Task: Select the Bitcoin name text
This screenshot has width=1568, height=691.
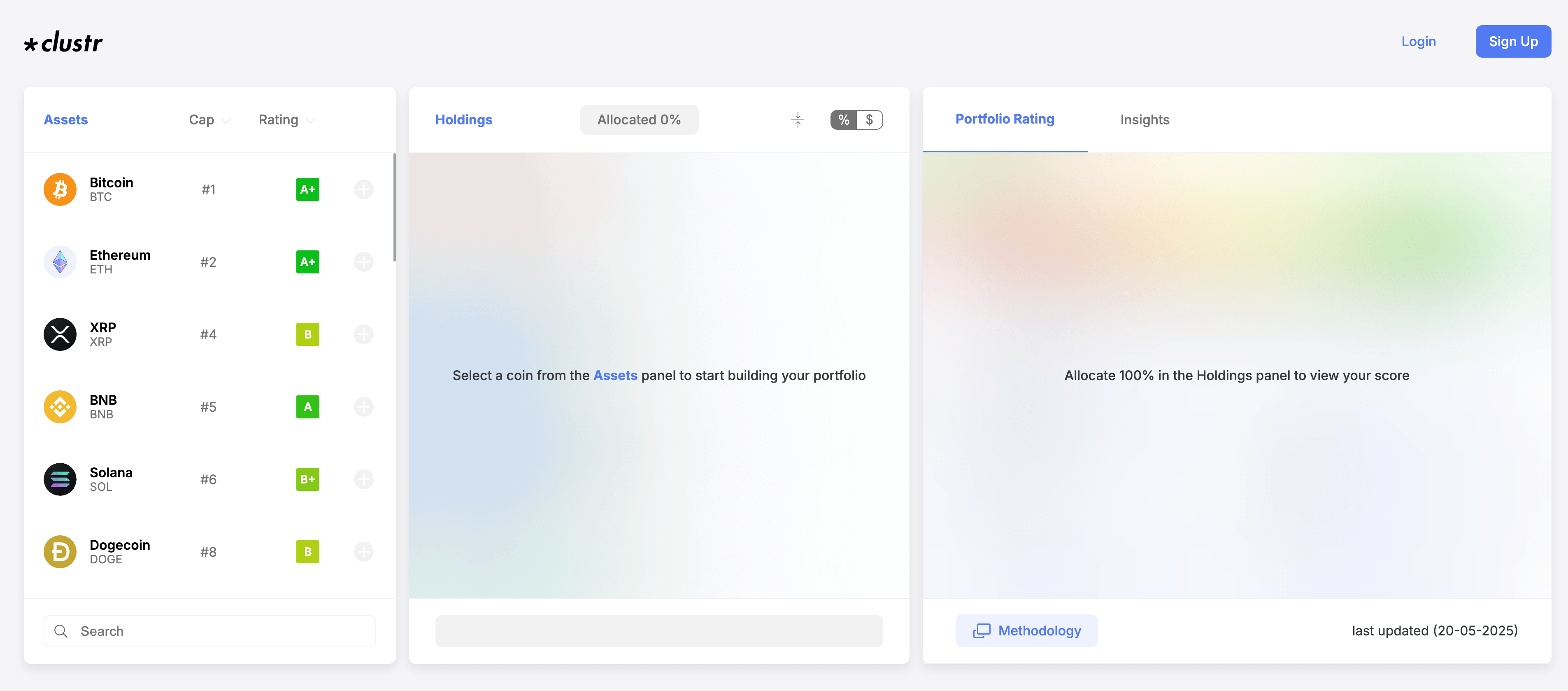Action: pyautogui.click(x=112, y=183)
